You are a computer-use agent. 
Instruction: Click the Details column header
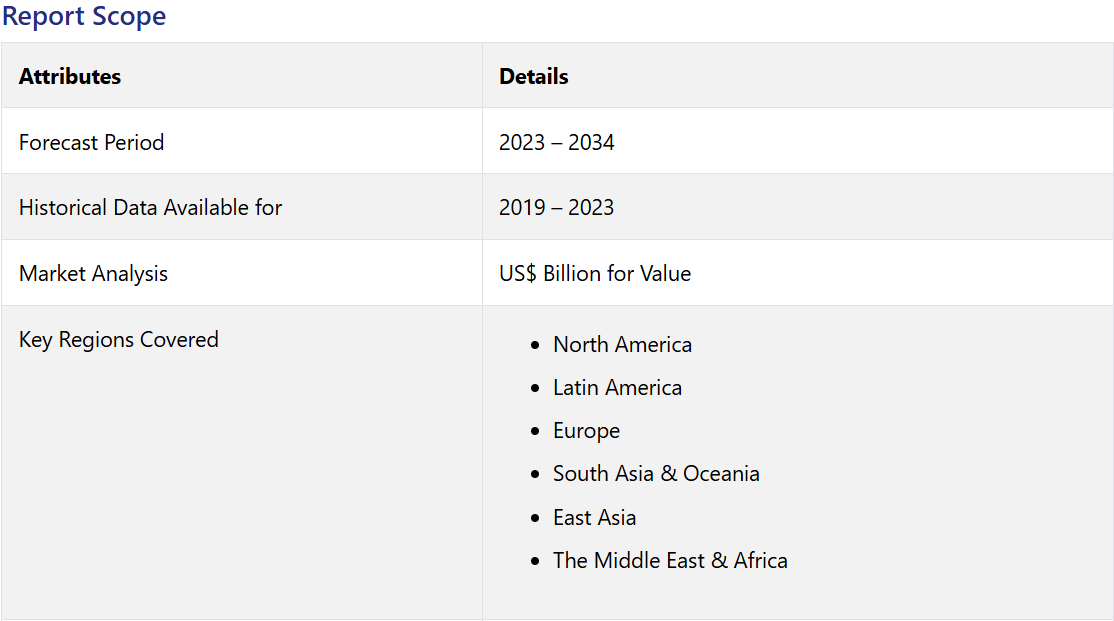coord(534,76)
